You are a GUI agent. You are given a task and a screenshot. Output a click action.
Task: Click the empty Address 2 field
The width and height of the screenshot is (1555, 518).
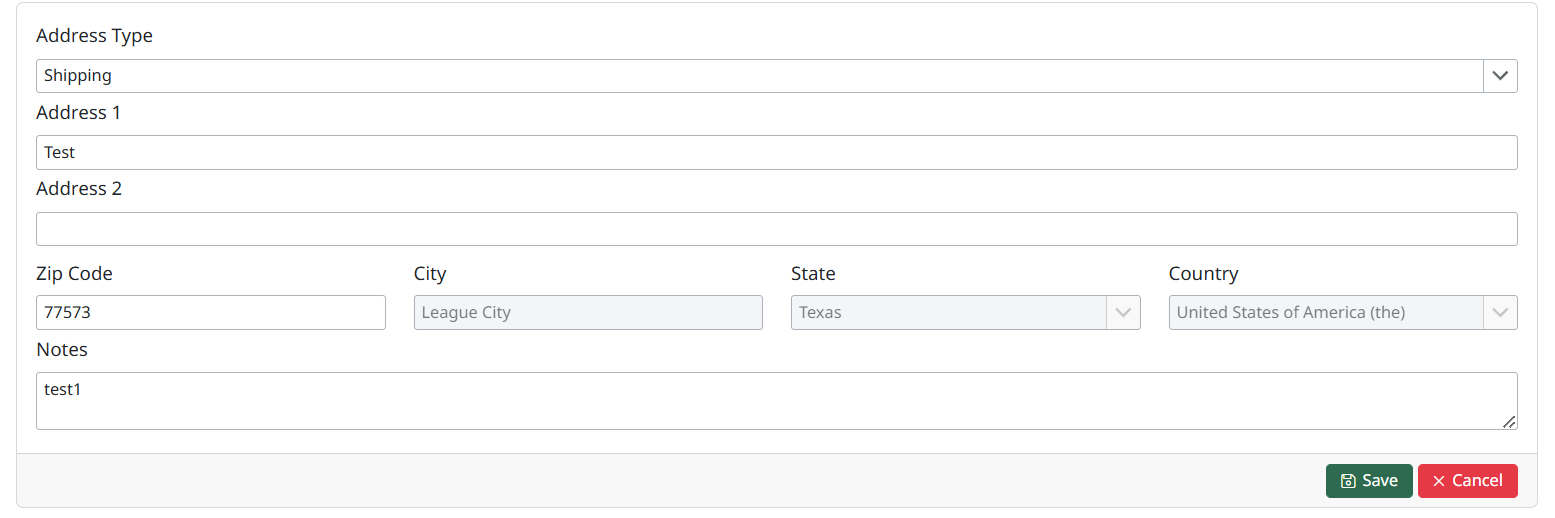point(776,229)
